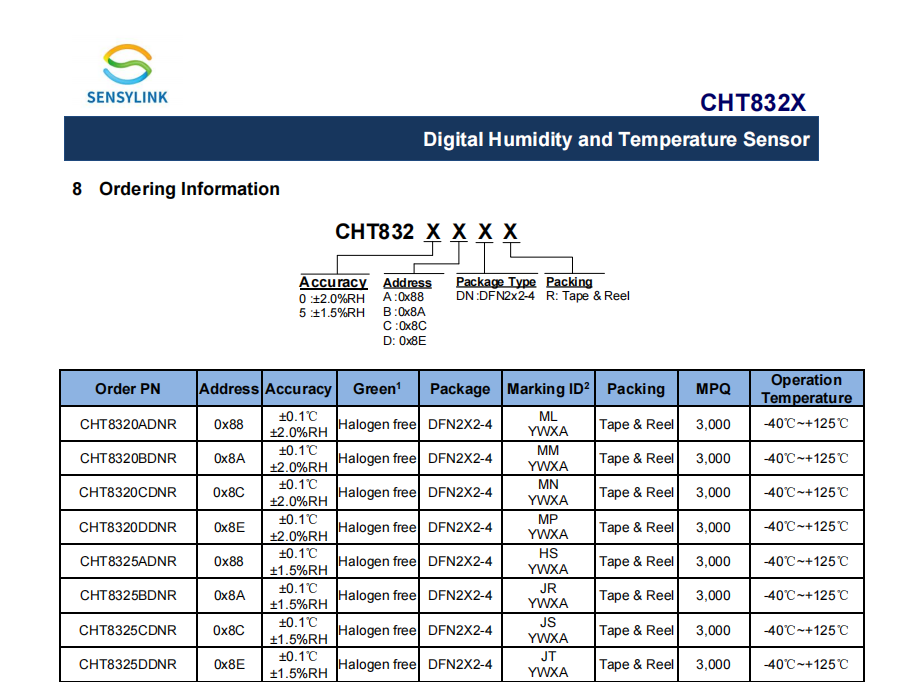Viewport: 897px width, 682px height.
Task: Click the 0x8A address in the CHT8320BDNR row
Action: pyautogui.click(x=228, y=458)
